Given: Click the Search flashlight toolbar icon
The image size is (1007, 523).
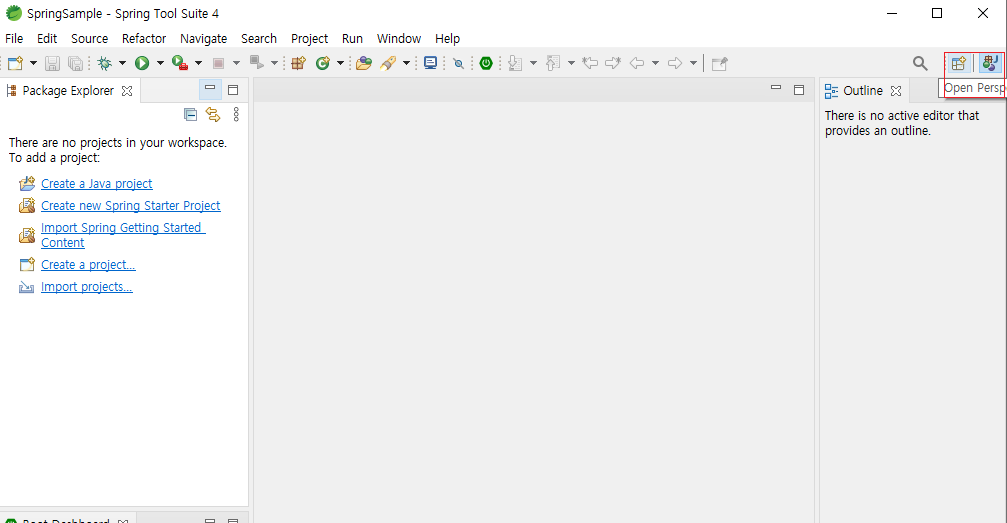Looking at the screenshot, I should pos(388,63).
